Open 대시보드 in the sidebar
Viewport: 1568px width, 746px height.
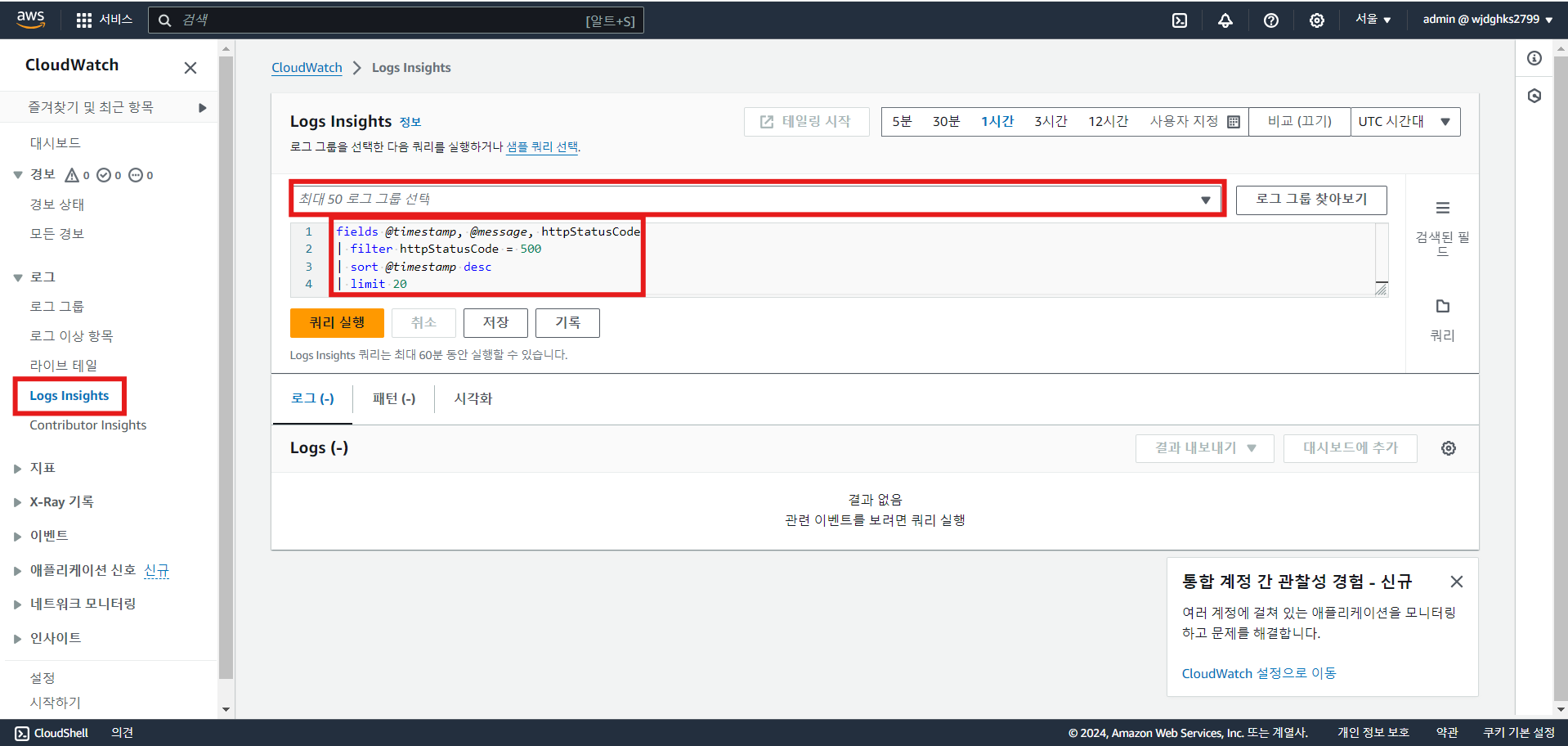click(56, 143)
